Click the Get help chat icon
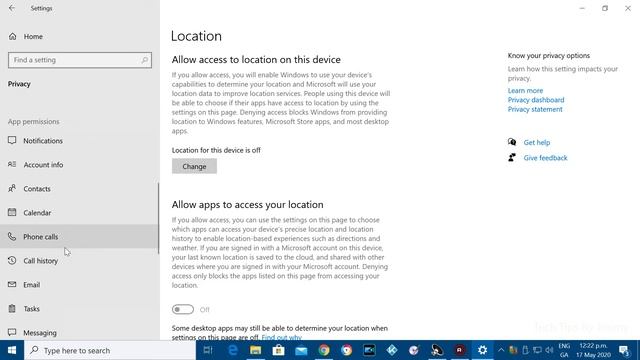The height and width of the screenshot is (360, 640). 512,142
